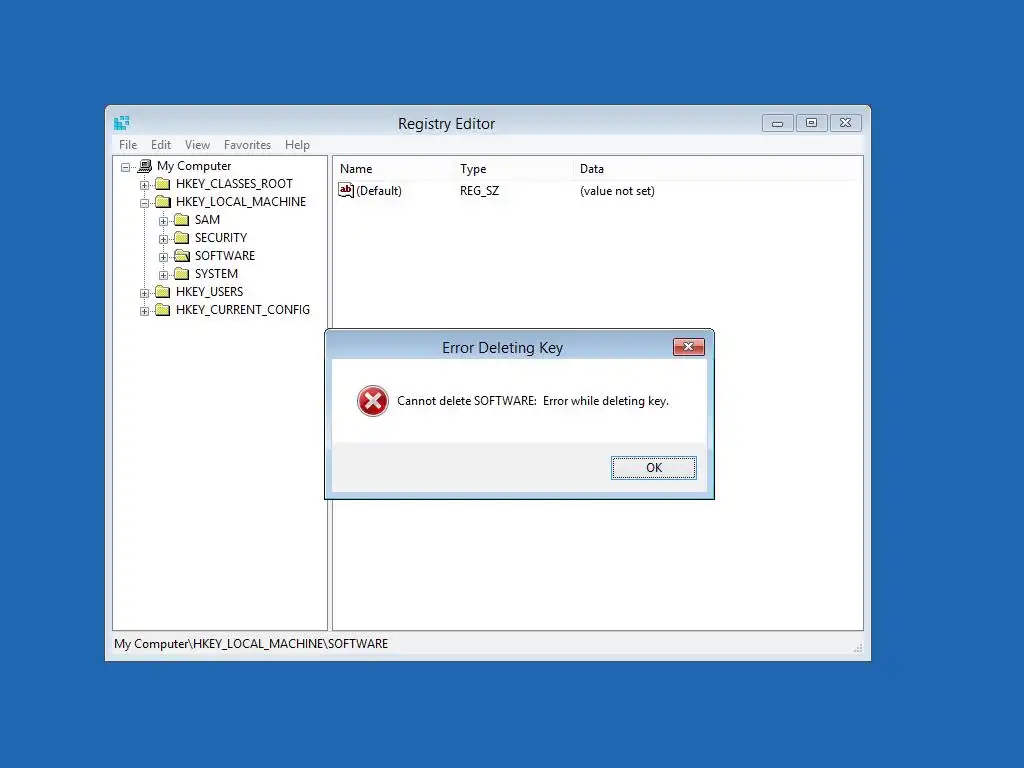
Task: Click the SECURITY folder icon
Action: tap(182, 238)
